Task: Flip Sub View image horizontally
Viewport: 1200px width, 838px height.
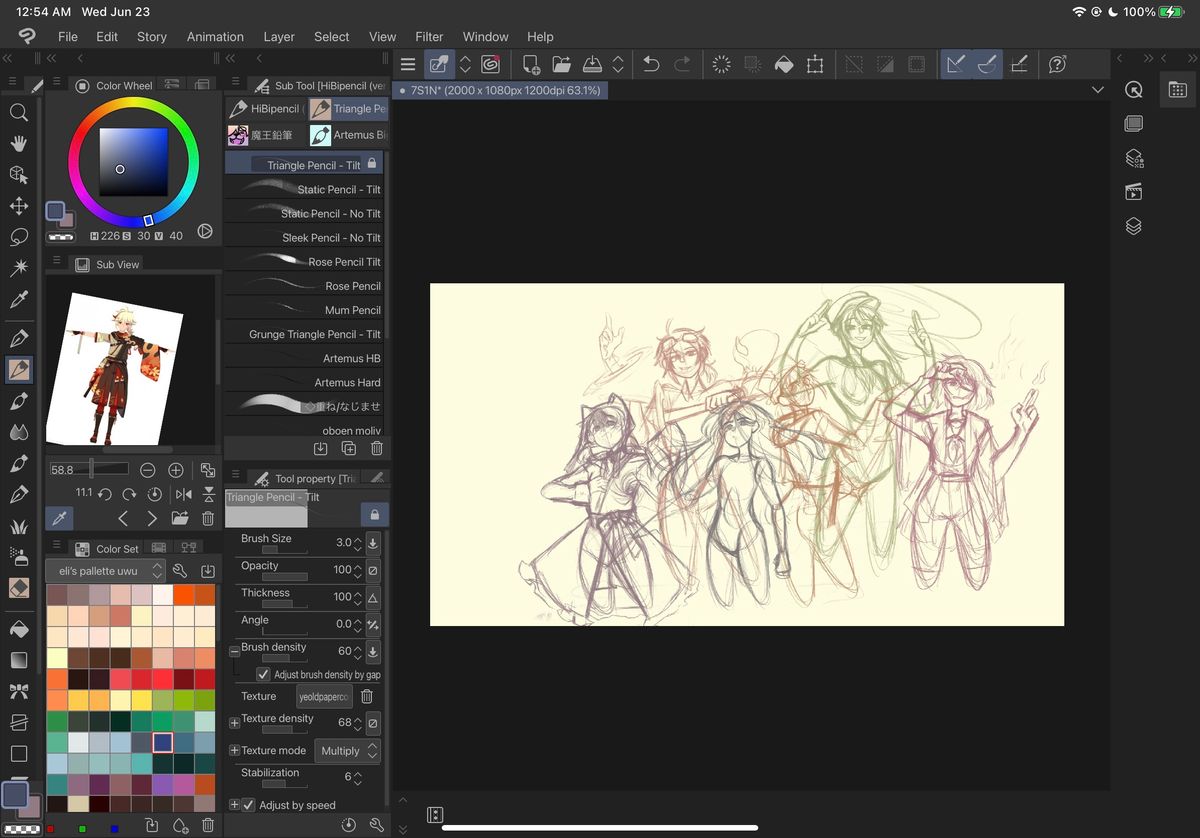Action: click(183, 494)
